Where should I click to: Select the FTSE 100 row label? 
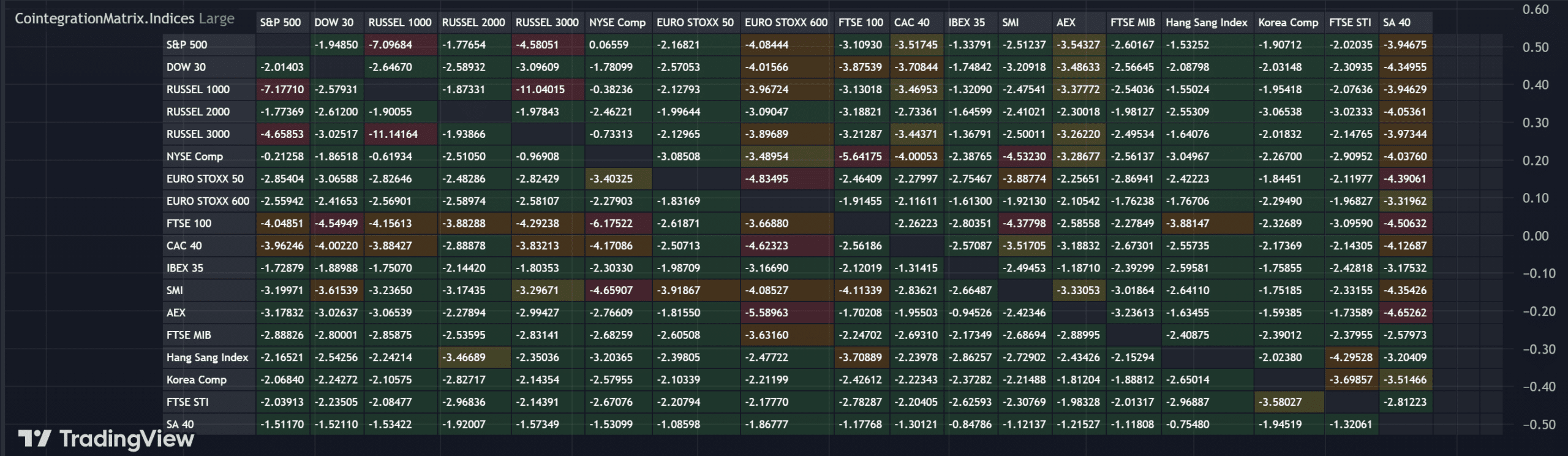[x=189, y=224]
